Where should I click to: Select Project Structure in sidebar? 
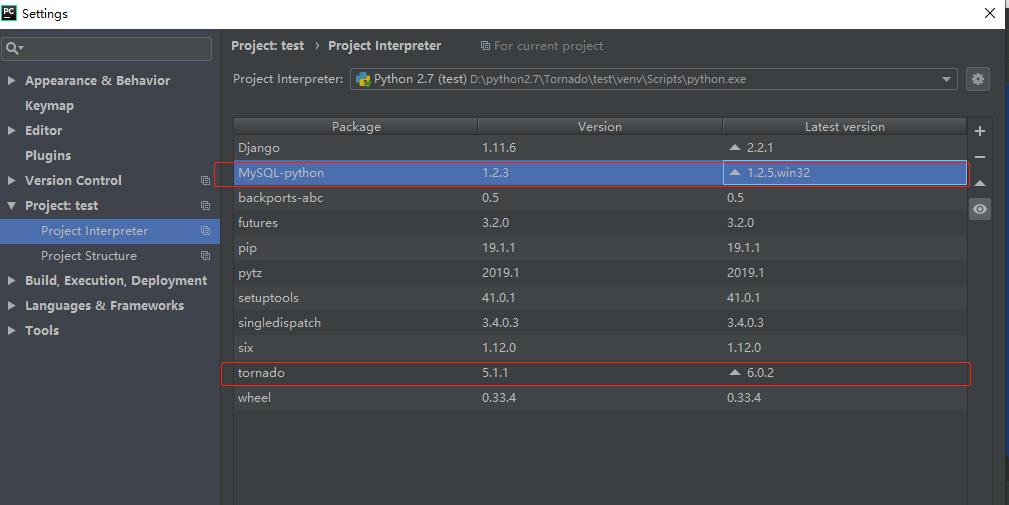coord(110,256)
